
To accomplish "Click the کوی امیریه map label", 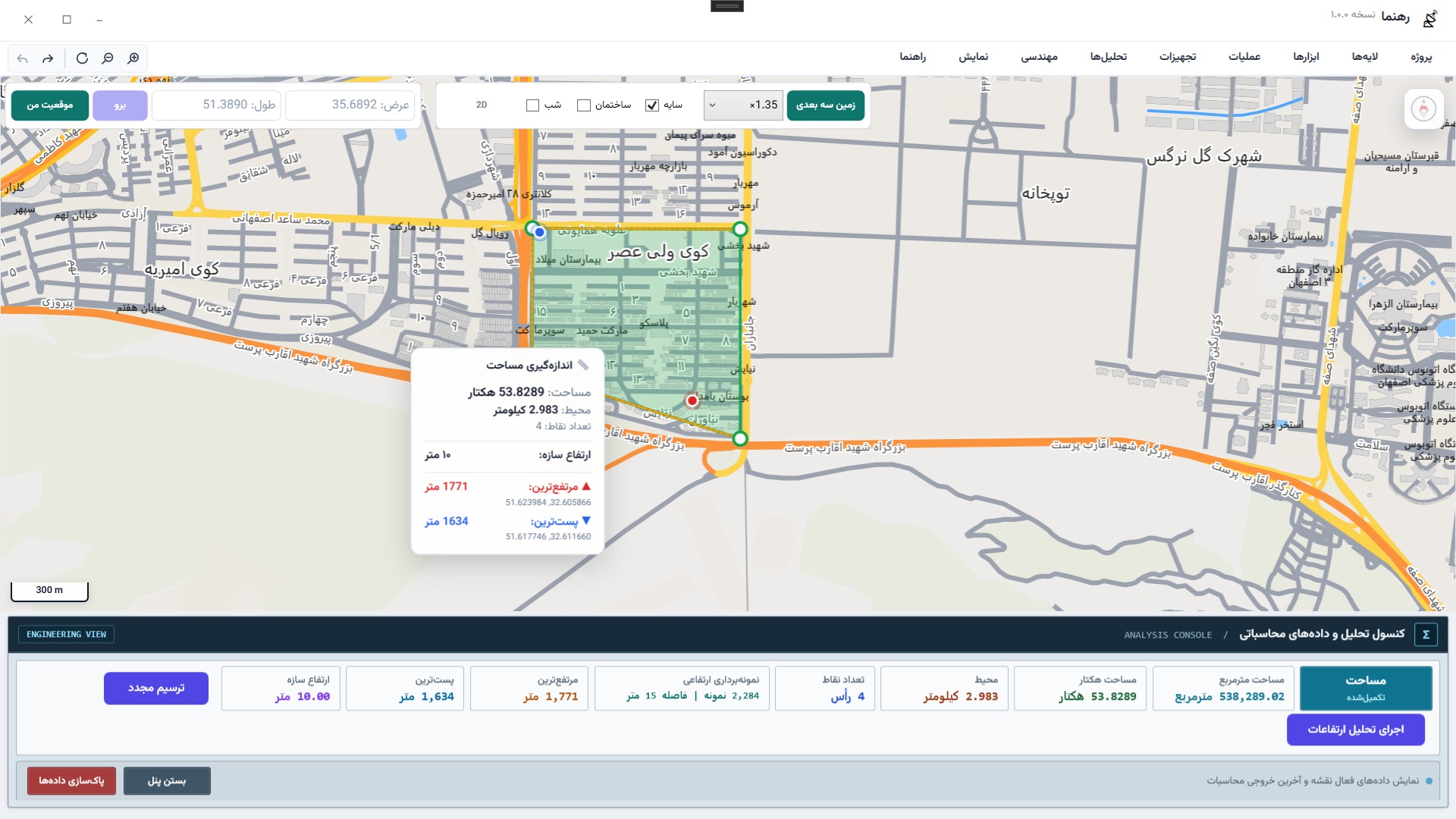I will coord(182,269).
